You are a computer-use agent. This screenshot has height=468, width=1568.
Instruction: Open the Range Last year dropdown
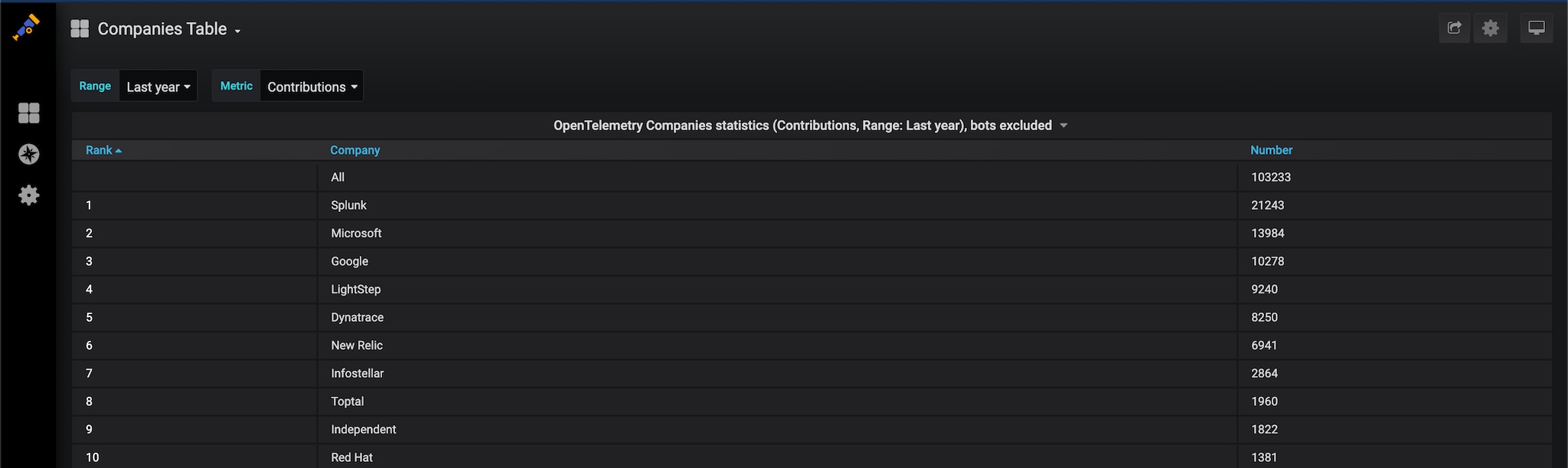point(158,87)
